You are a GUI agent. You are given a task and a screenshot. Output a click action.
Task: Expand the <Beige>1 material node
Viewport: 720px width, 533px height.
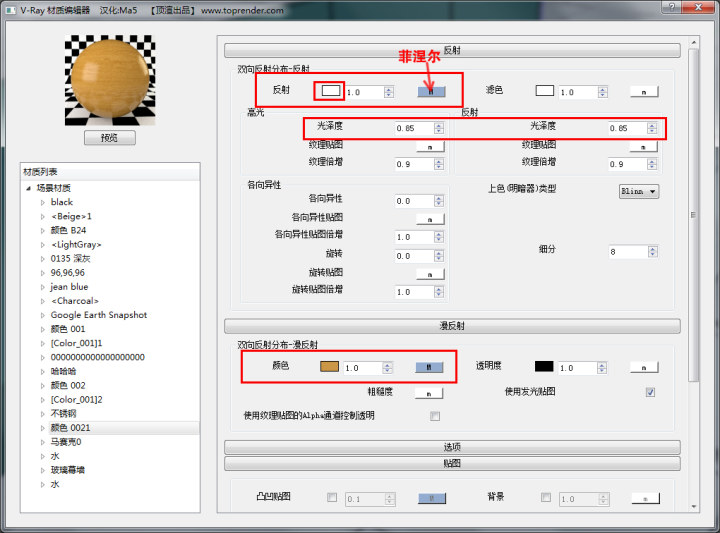pyautogui.click(x=43, y=217)
